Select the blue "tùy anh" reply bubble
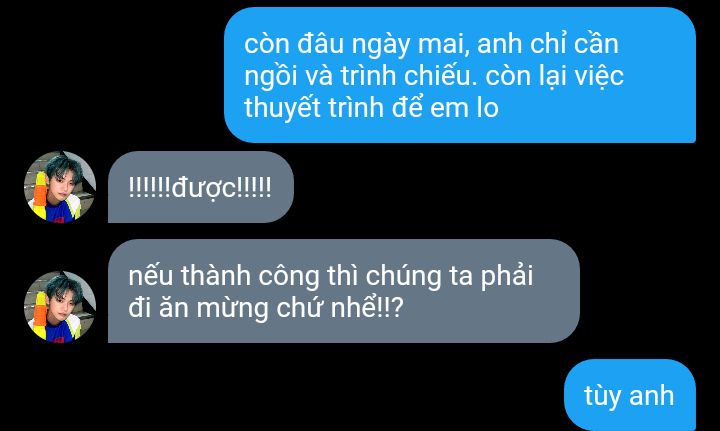This screenshot has height=431, width=720. tap(630, 395)
